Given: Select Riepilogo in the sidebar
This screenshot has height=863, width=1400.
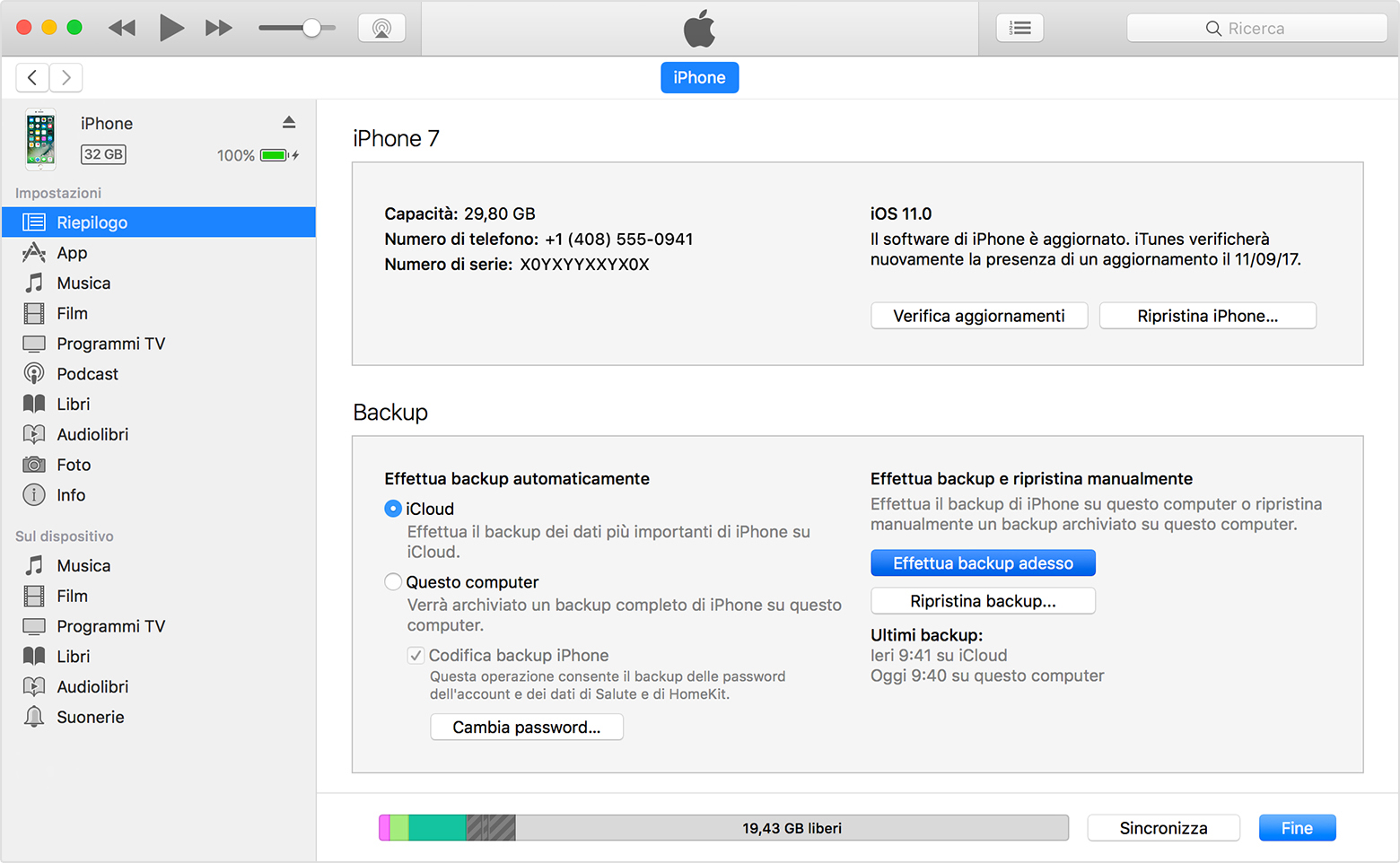Looking at the screenshot, I should (x=91, y=222).
